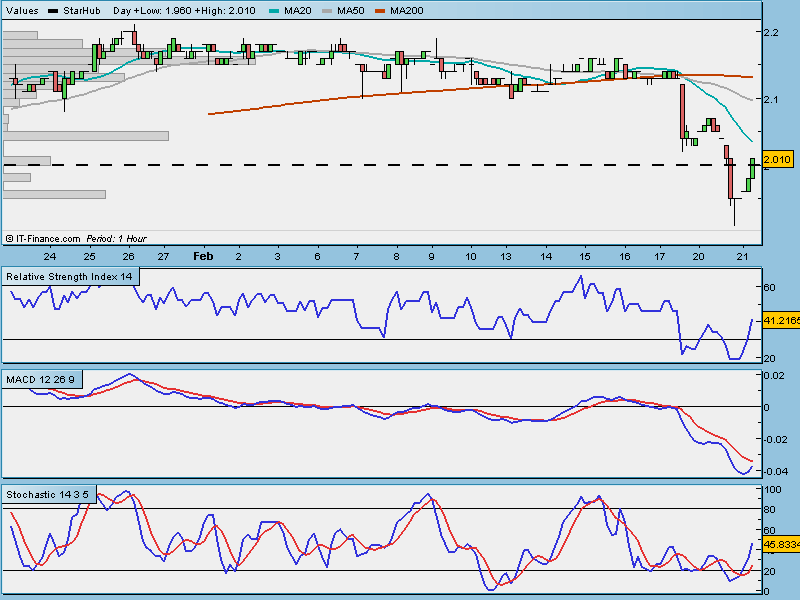The width and height of the screenshot is (800, 600).
Task: Click the Period: 1 Hour label
Action: (x=116, y=238)
